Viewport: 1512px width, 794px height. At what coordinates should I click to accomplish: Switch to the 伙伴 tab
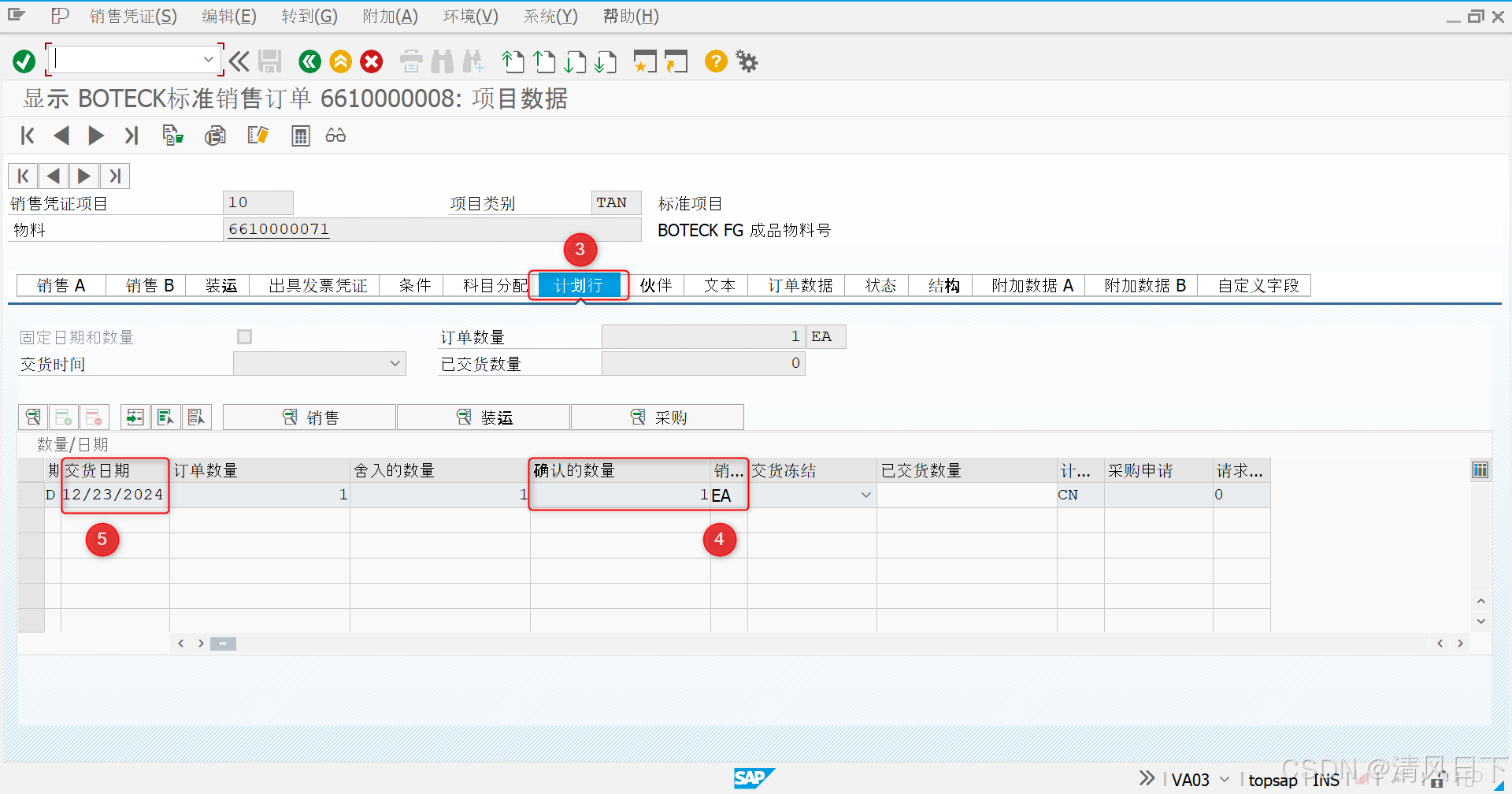click(656, 285)
